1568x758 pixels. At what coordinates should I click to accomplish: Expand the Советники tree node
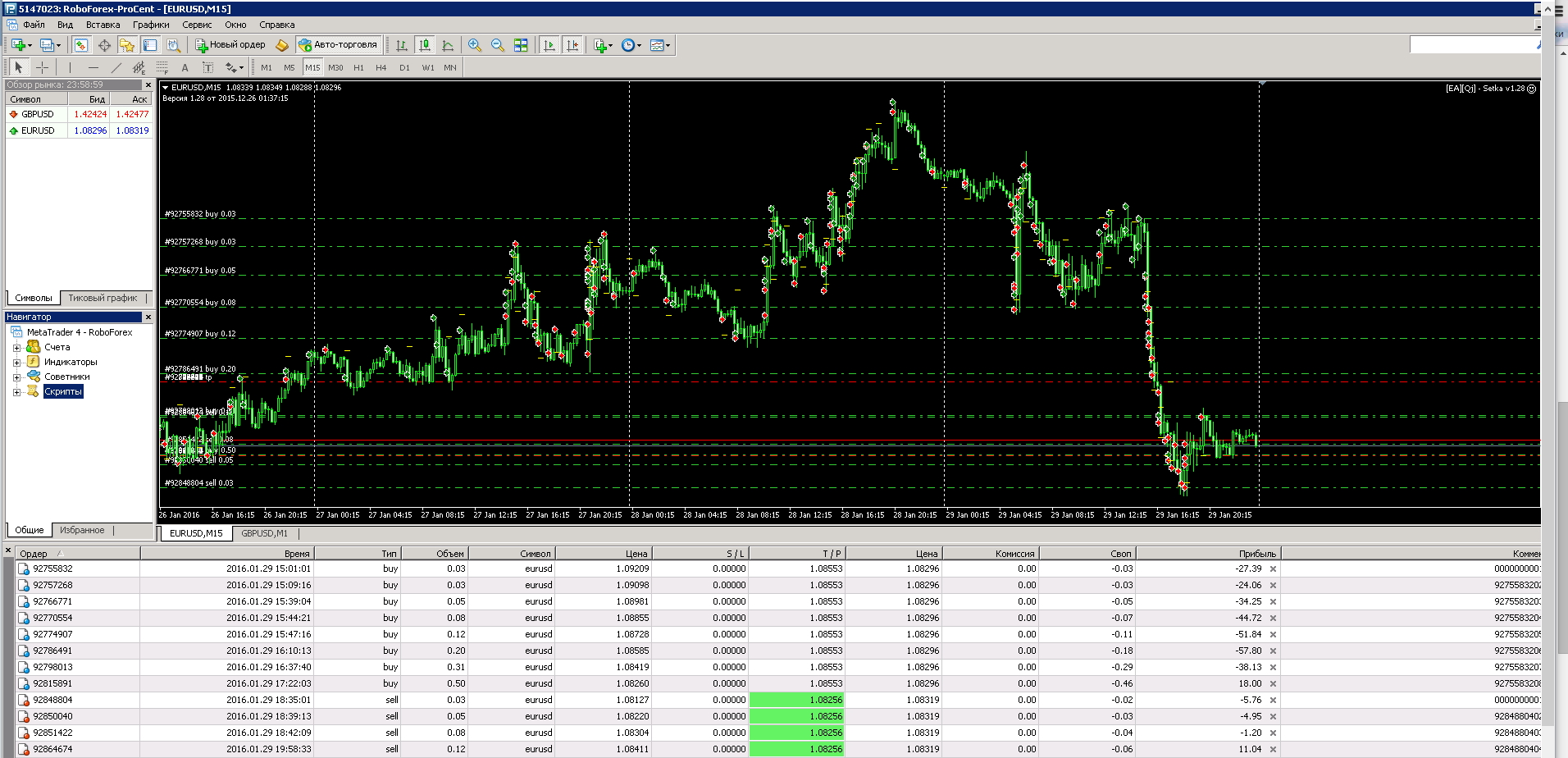coord(16,377)
